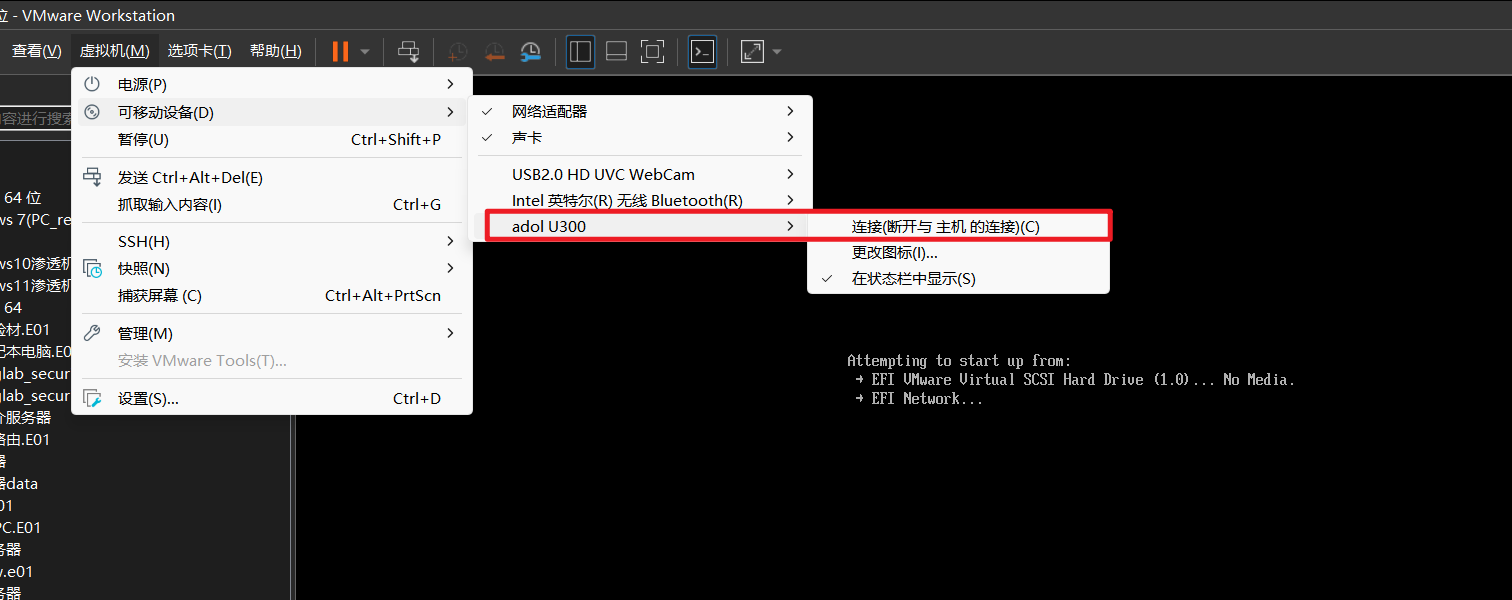Select the '路由.E01' library entry

[25, 440]
